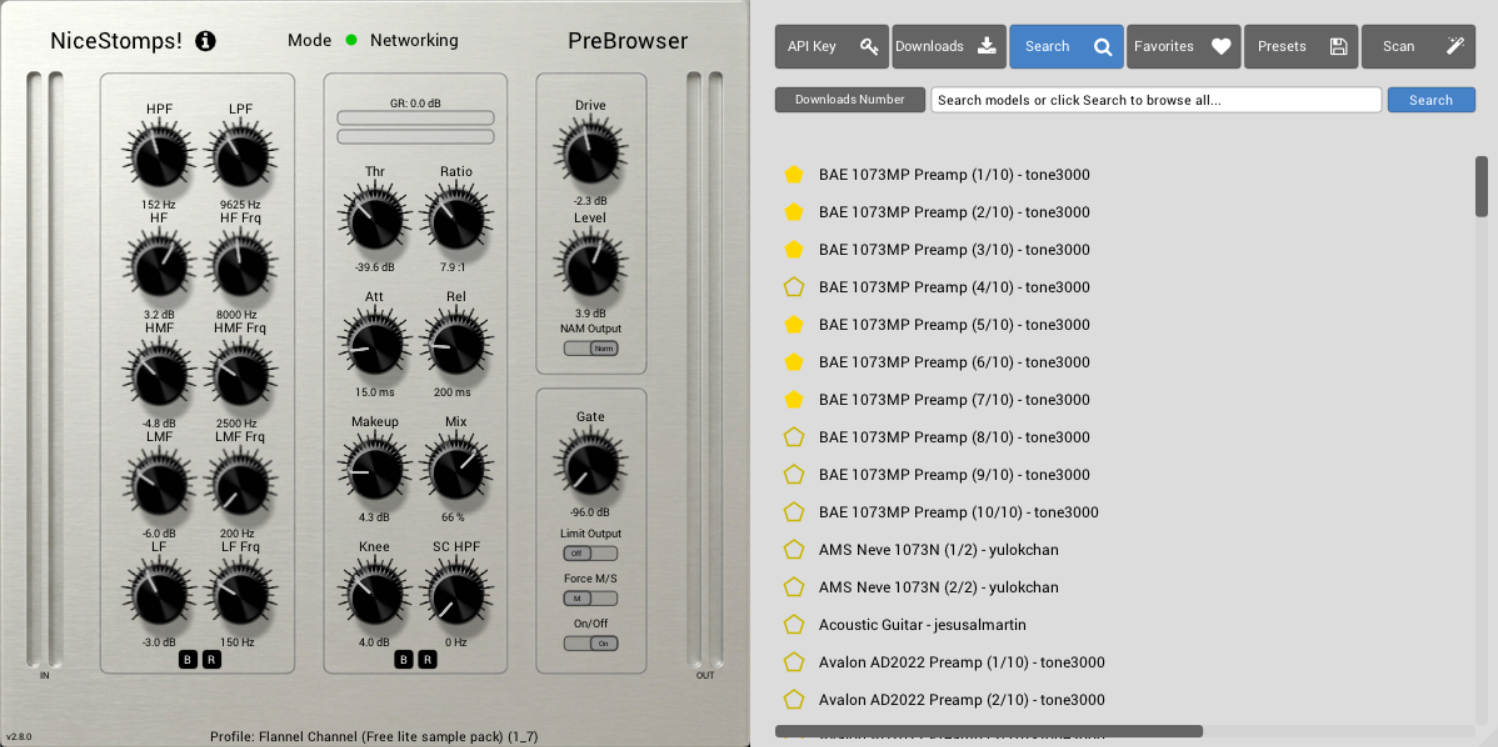Star the AMS Neve 1073N (2/2) model
Viewport: 1498px width, 747px height.
click(x=794, y=587)
